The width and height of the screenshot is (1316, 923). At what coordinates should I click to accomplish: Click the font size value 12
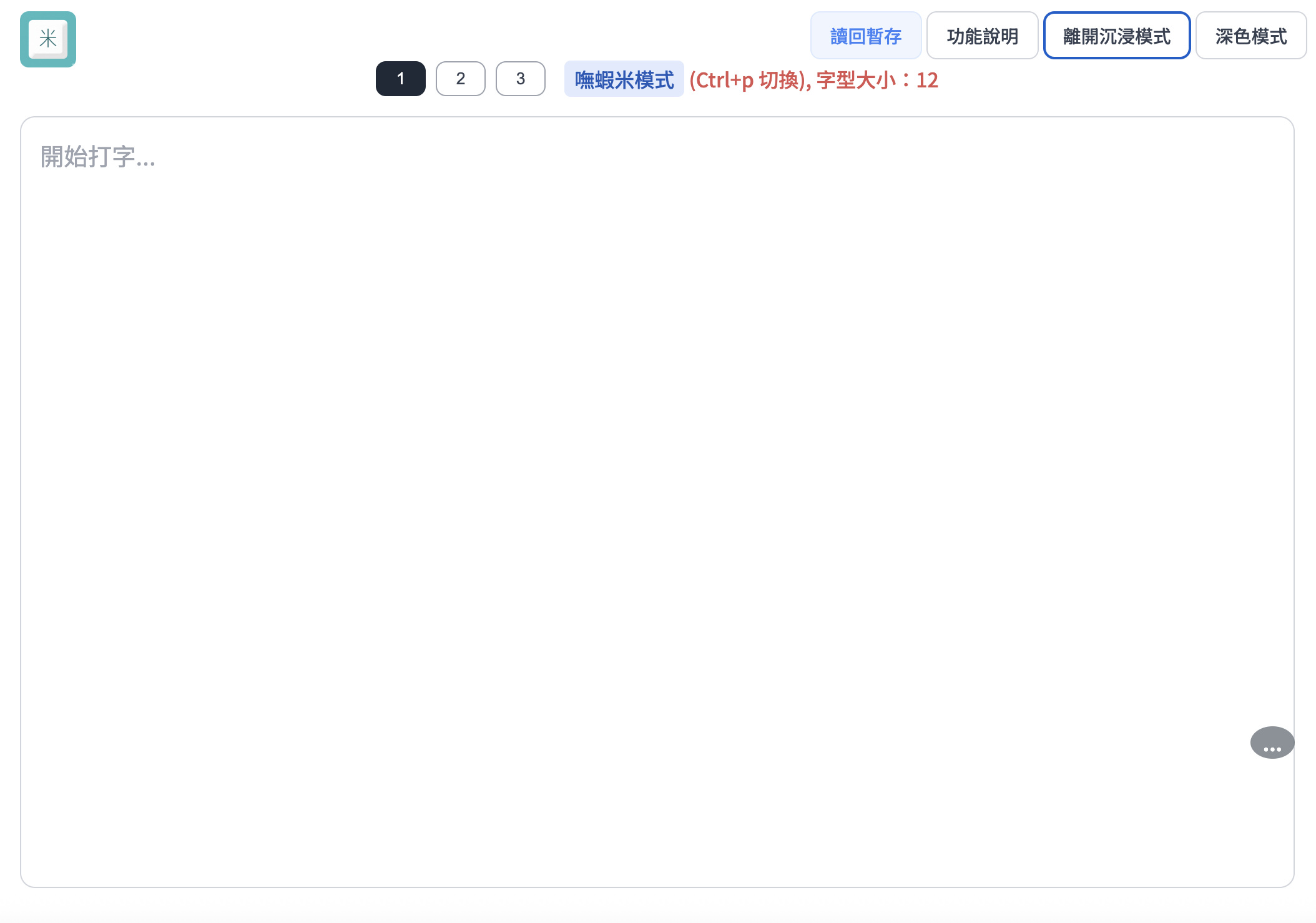click(x=927, y=80)
